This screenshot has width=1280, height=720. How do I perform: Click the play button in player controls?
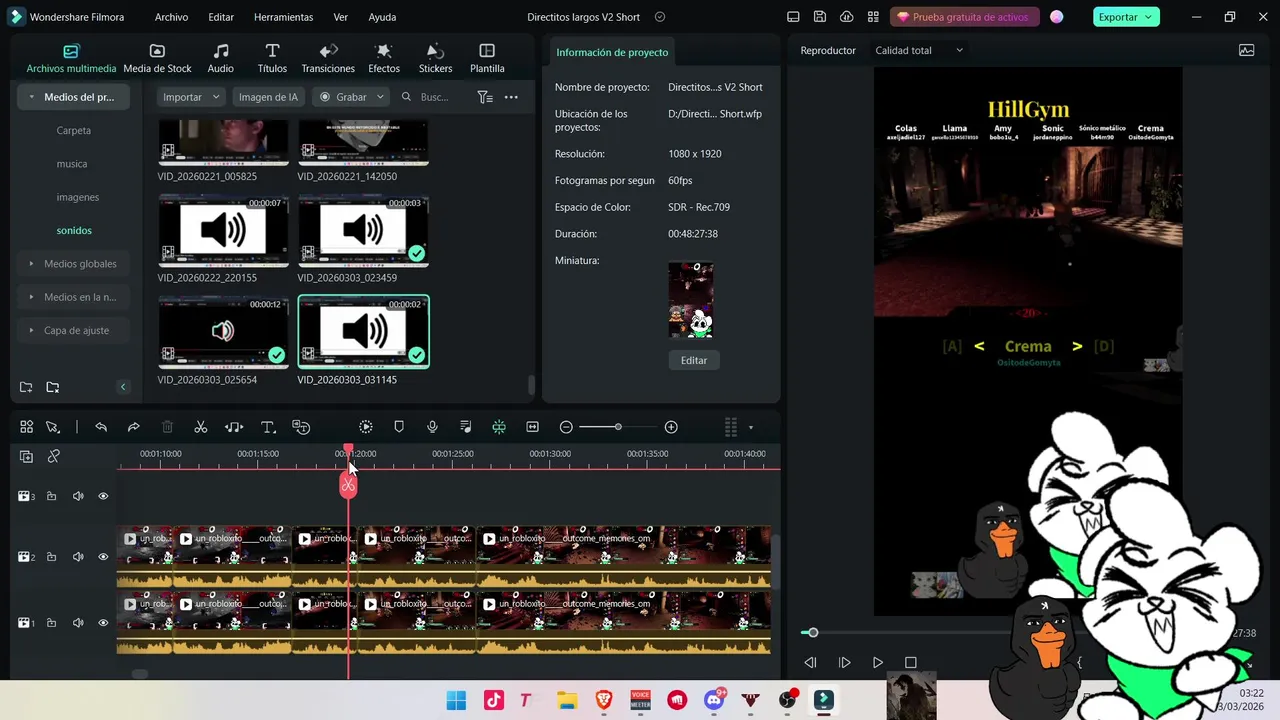[878, 662]
